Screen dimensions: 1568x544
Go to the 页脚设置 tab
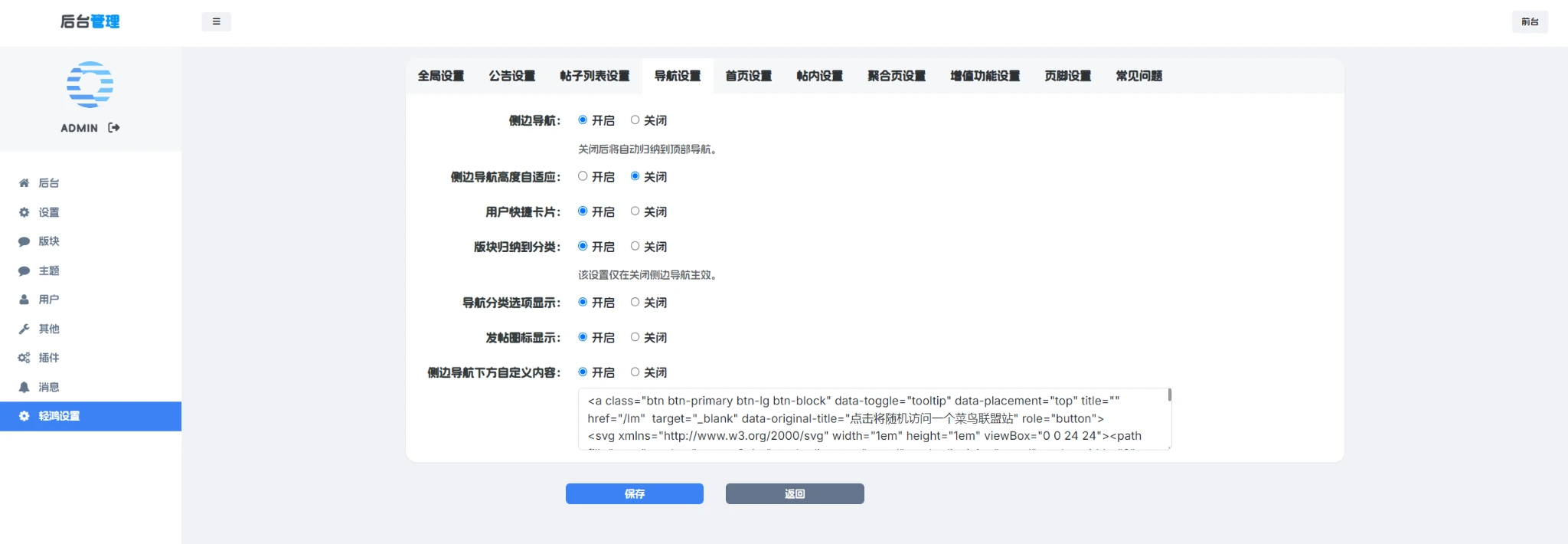1068,76
